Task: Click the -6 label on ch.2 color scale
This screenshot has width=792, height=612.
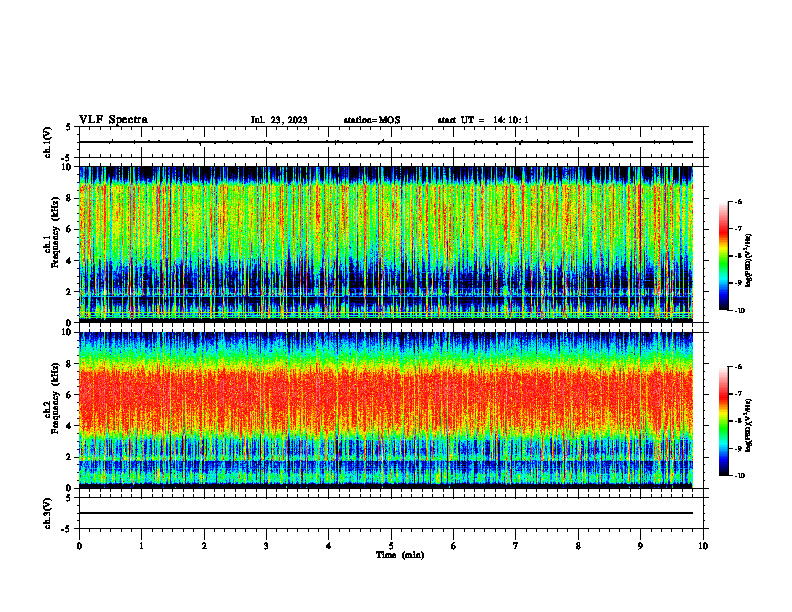Action: 739,367
